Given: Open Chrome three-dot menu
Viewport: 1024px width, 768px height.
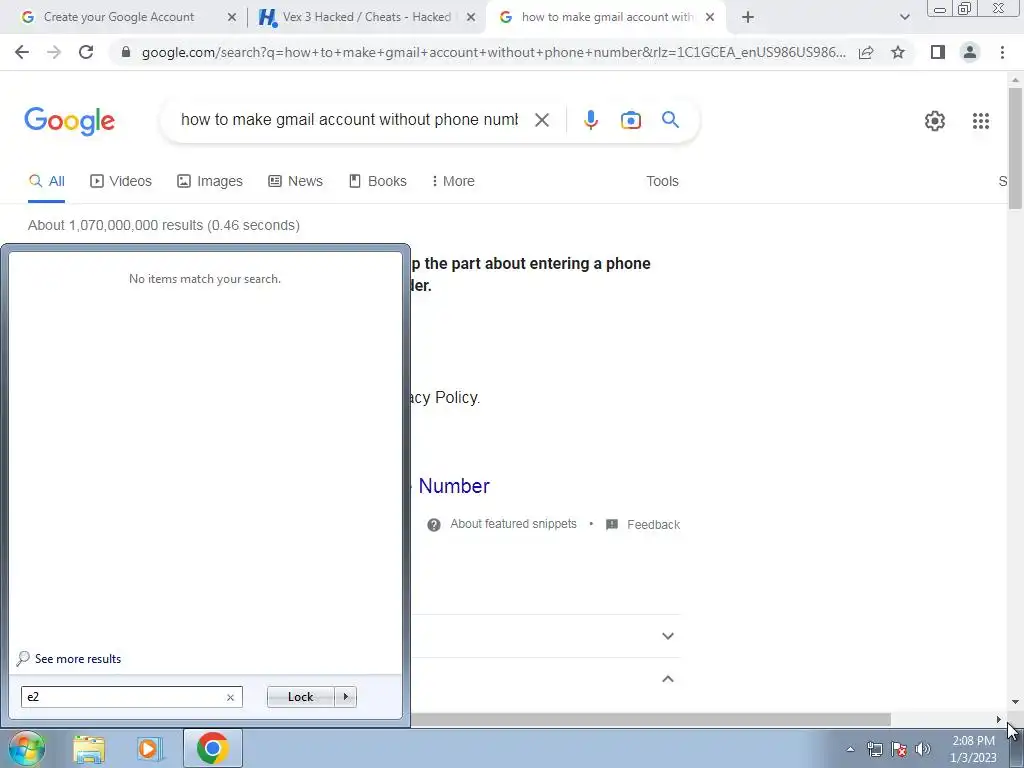Looking at the screenshot, I should (1002, 52).
